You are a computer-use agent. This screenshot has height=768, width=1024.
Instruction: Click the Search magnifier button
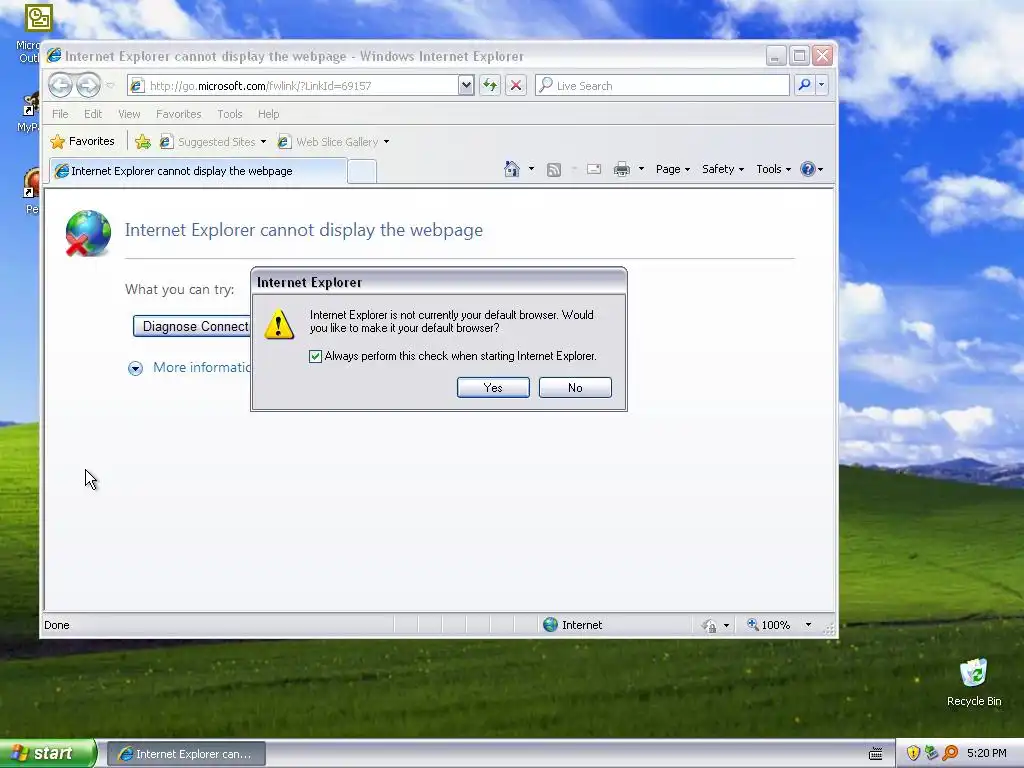(805, 86)
